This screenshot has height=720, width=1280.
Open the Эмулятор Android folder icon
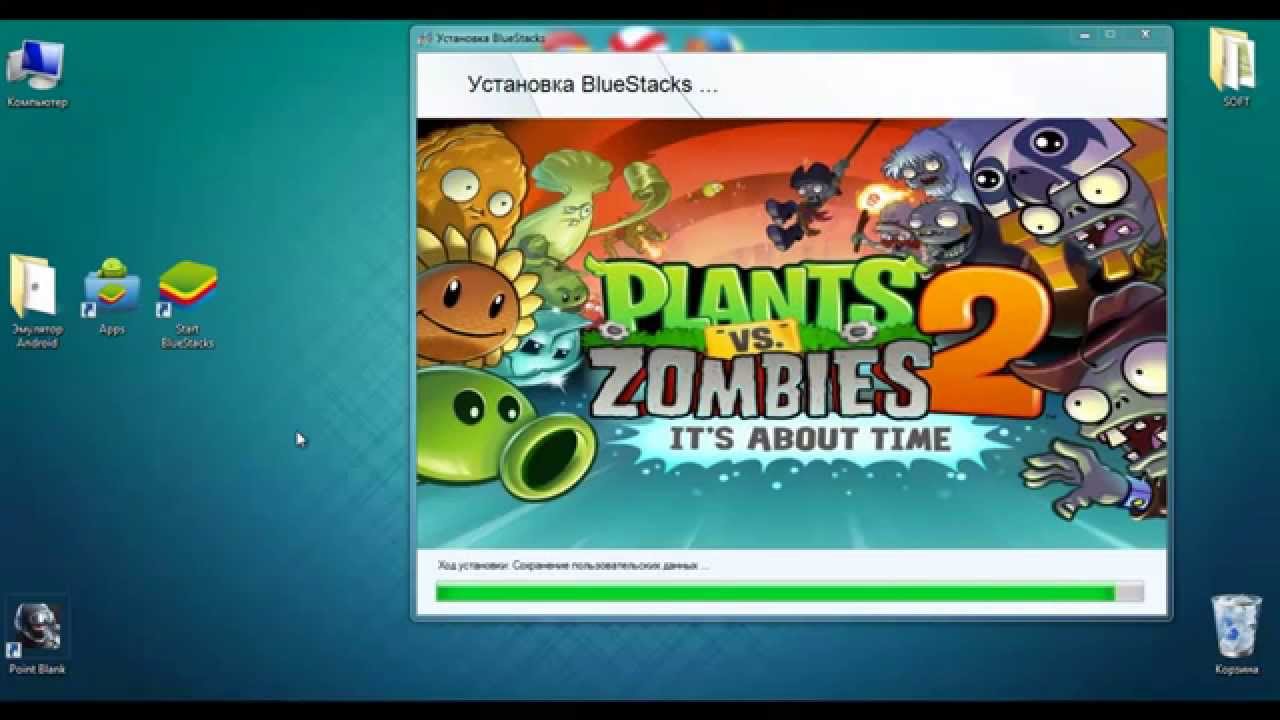coord(36,301)
